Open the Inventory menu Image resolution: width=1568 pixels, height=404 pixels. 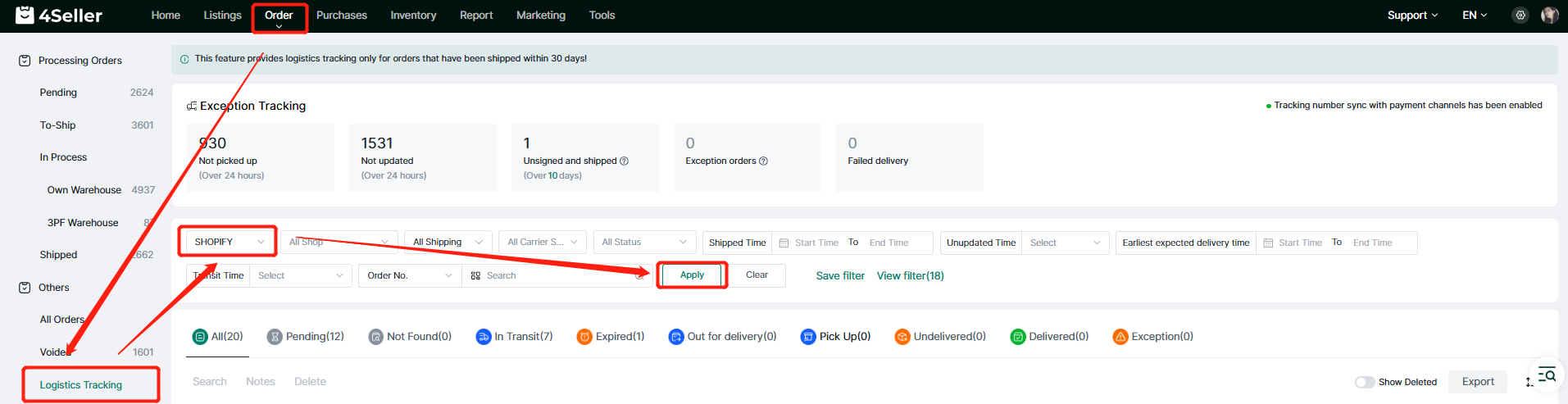(413, 16)
